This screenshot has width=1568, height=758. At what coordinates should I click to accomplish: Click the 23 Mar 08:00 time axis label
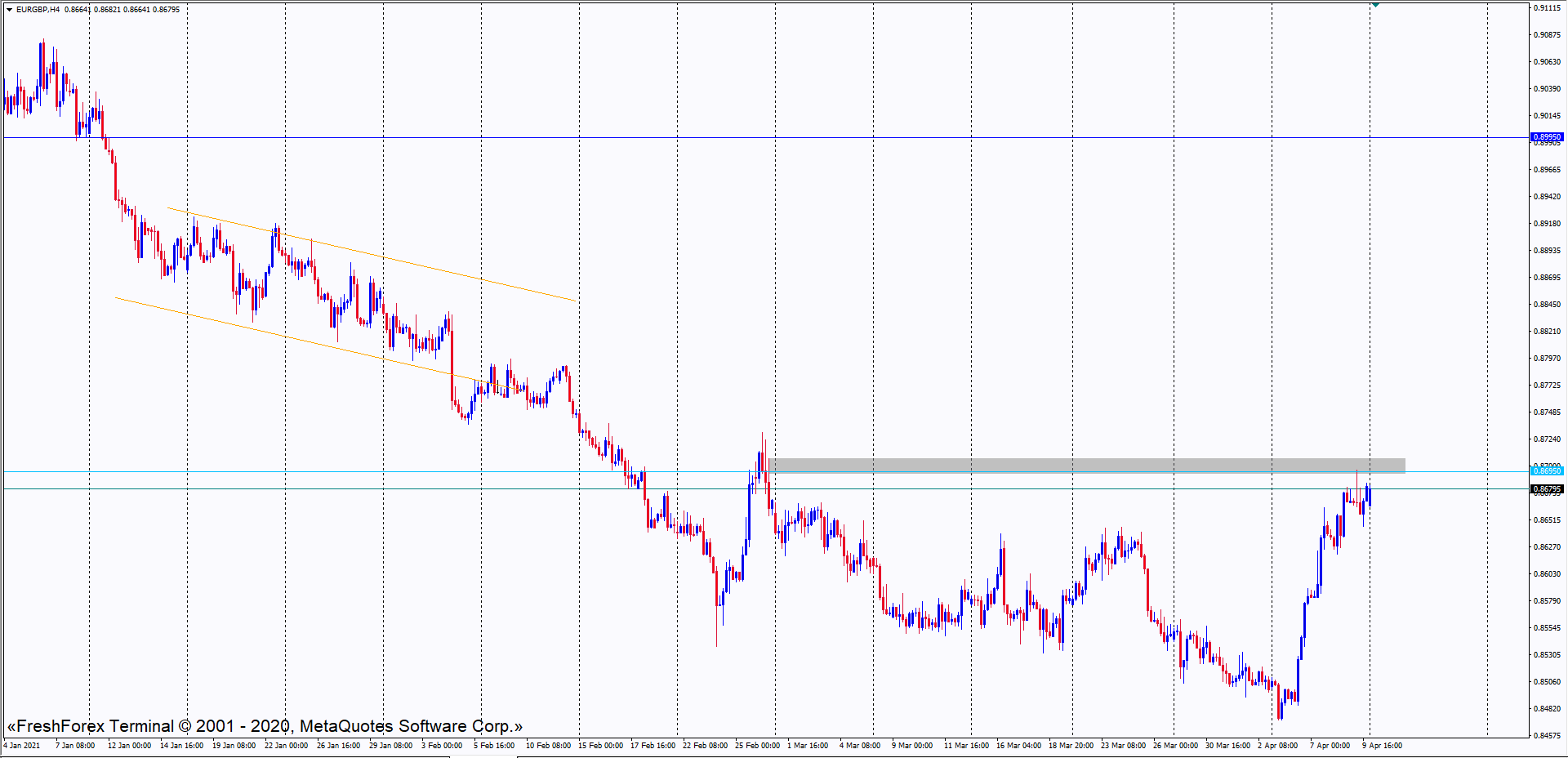point(1123,746)
